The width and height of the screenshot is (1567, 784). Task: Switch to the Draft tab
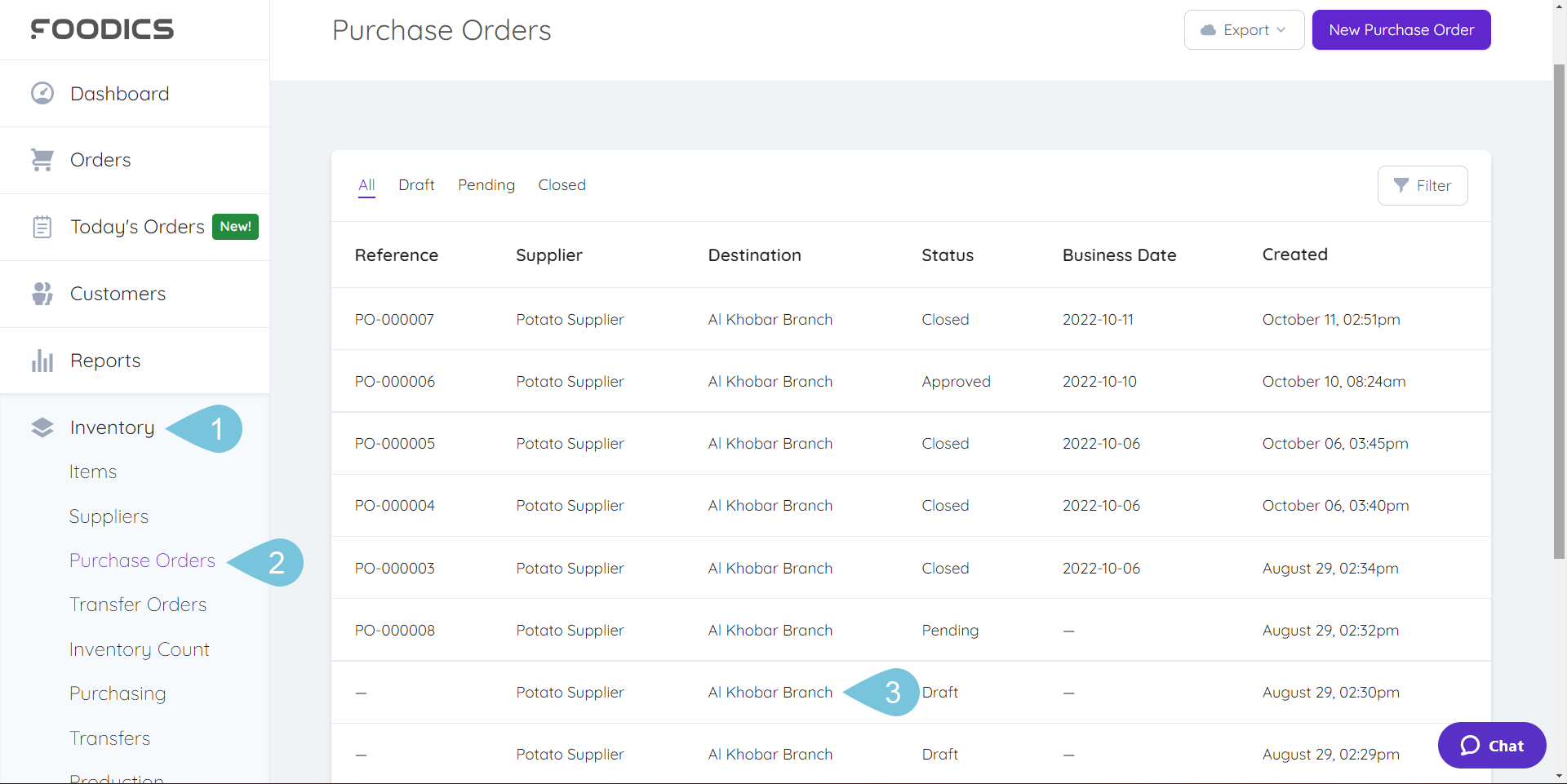[416, 185]
